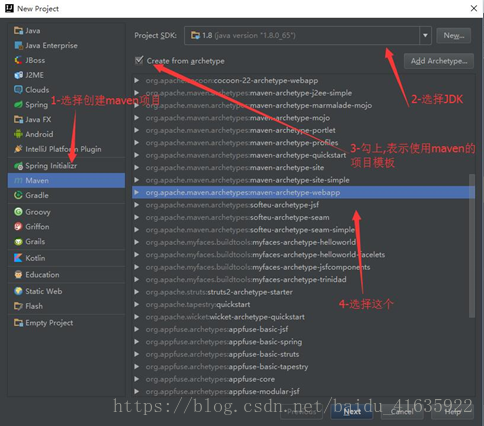Select appfuse-basic-jsf row
The width and height of the screenshot is (484, 426).
(303, 329)
